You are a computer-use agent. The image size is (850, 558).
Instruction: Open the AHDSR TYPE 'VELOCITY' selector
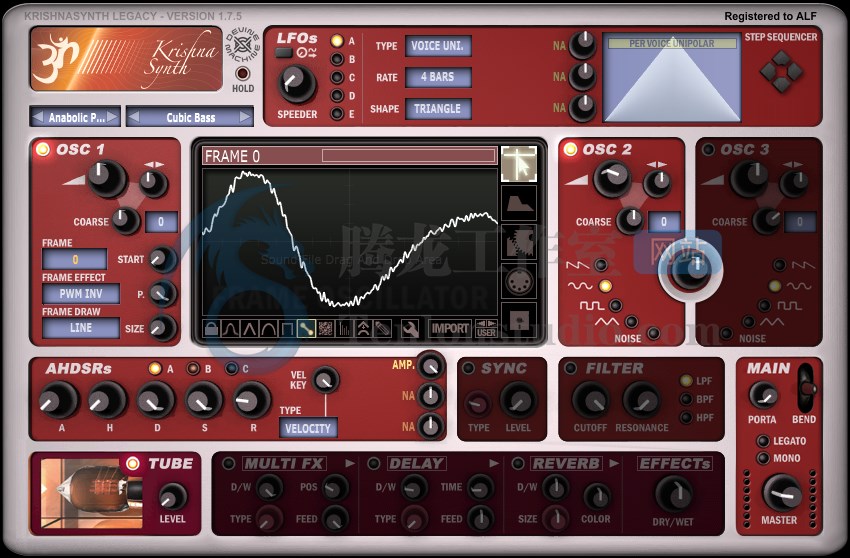[308, 428]
